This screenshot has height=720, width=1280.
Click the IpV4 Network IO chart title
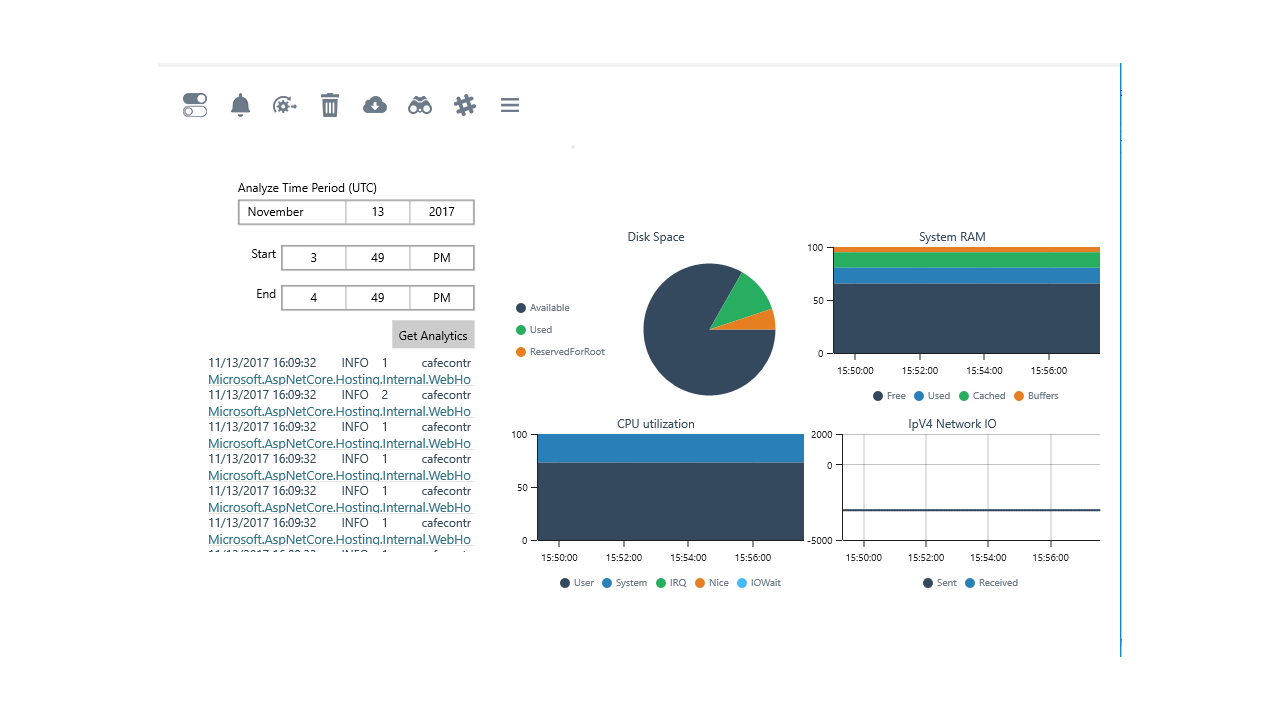point(952,424)
